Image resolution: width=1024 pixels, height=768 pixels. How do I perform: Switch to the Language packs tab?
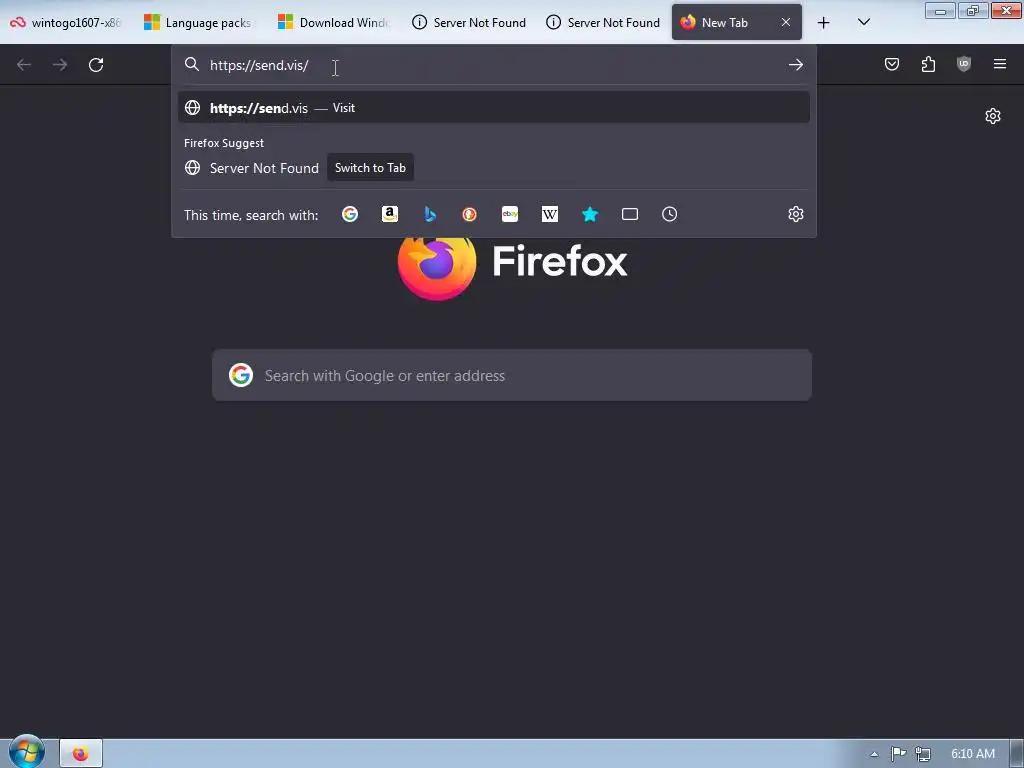point(200,22)
